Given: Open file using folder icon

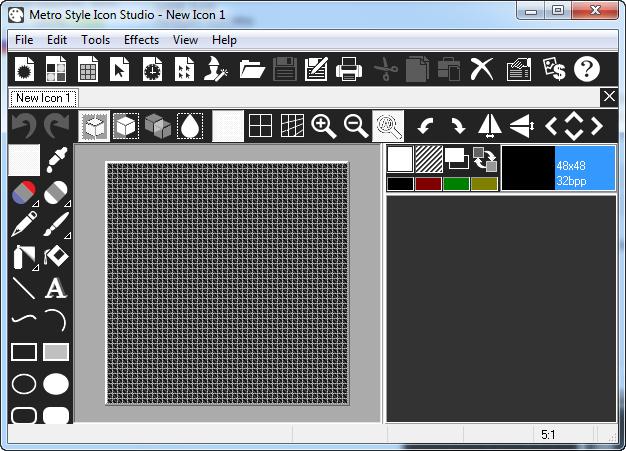Looking at the screenshot, I should [252, 69].
